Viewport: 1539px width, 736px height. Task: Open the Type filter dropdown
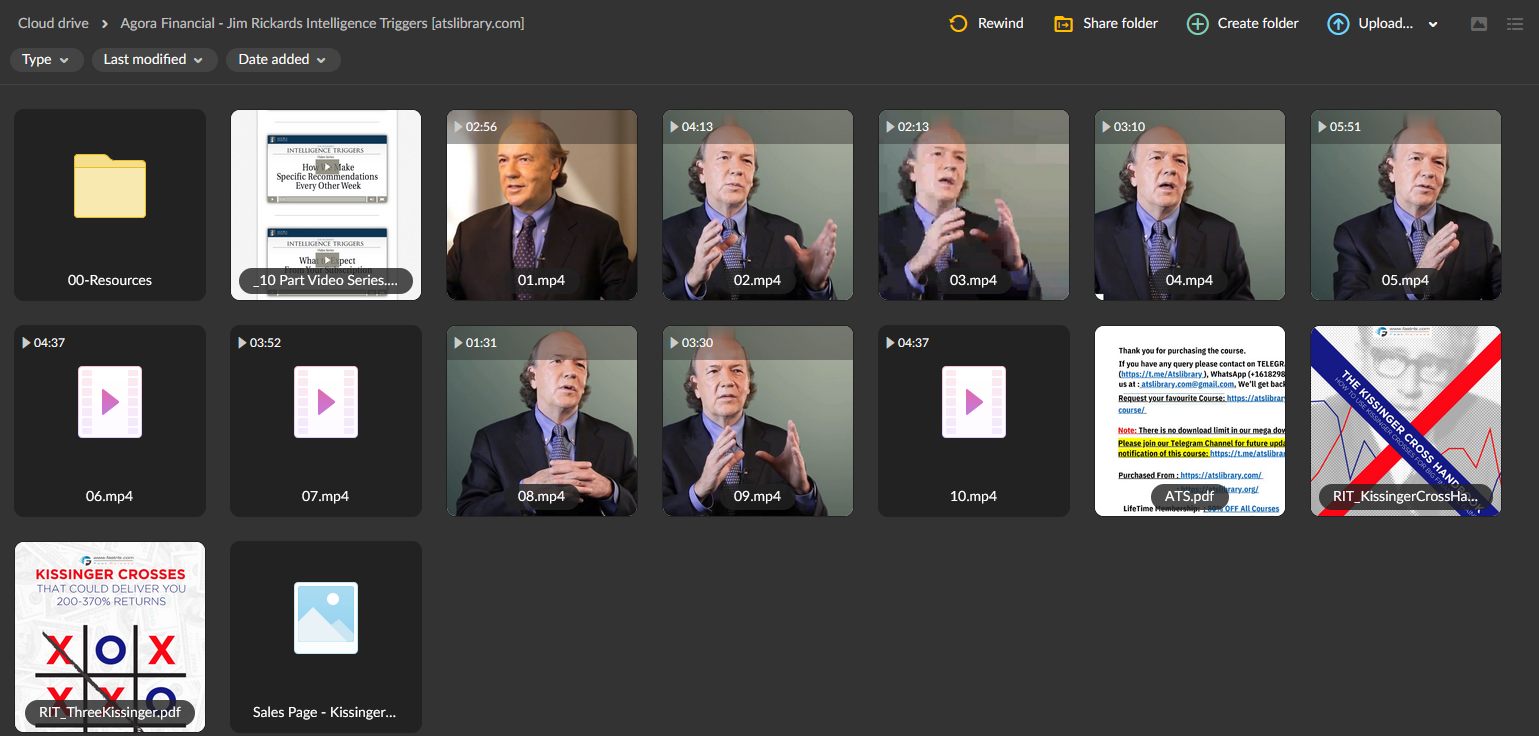coord(46,59)
